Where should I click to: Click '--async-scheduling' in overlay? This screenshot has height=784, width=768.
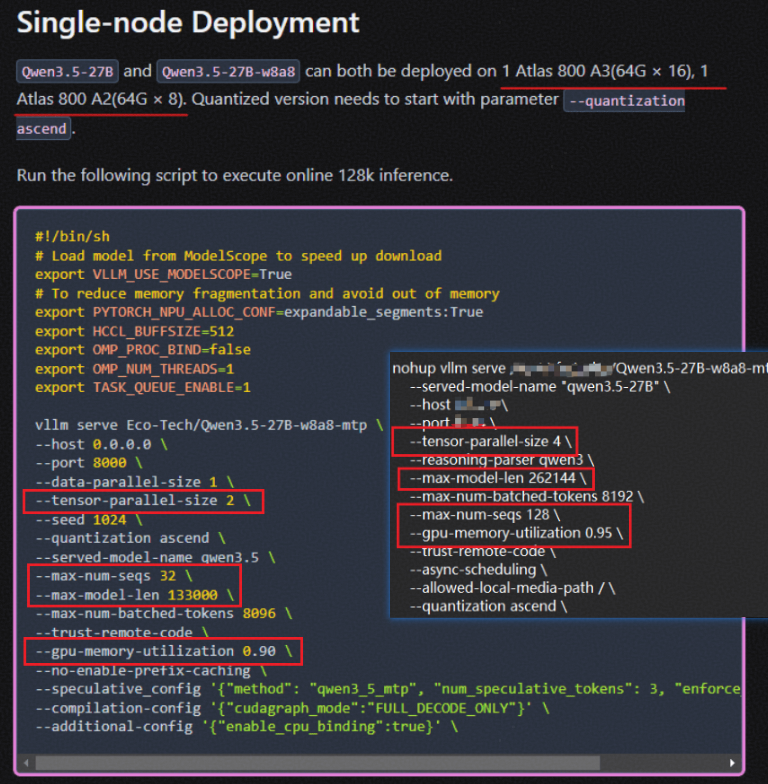[478, 570]
